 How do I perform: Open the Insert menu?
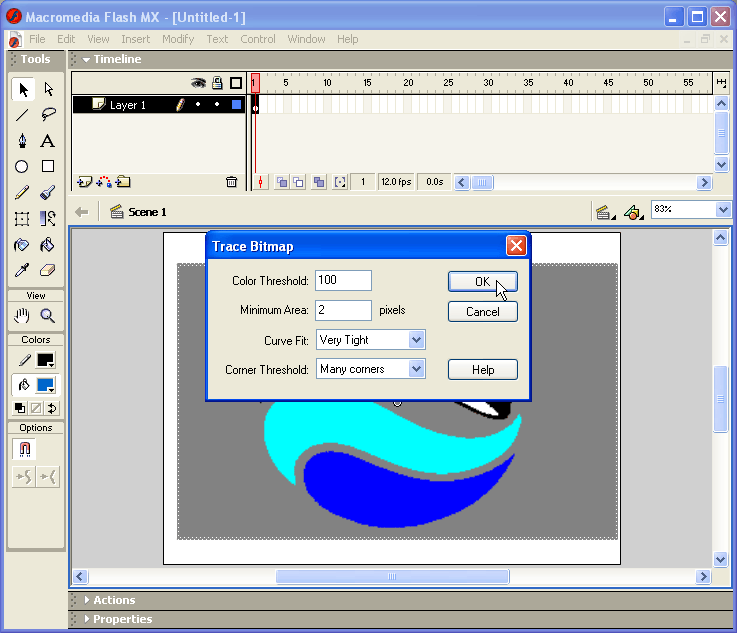[x=135, y=39]
